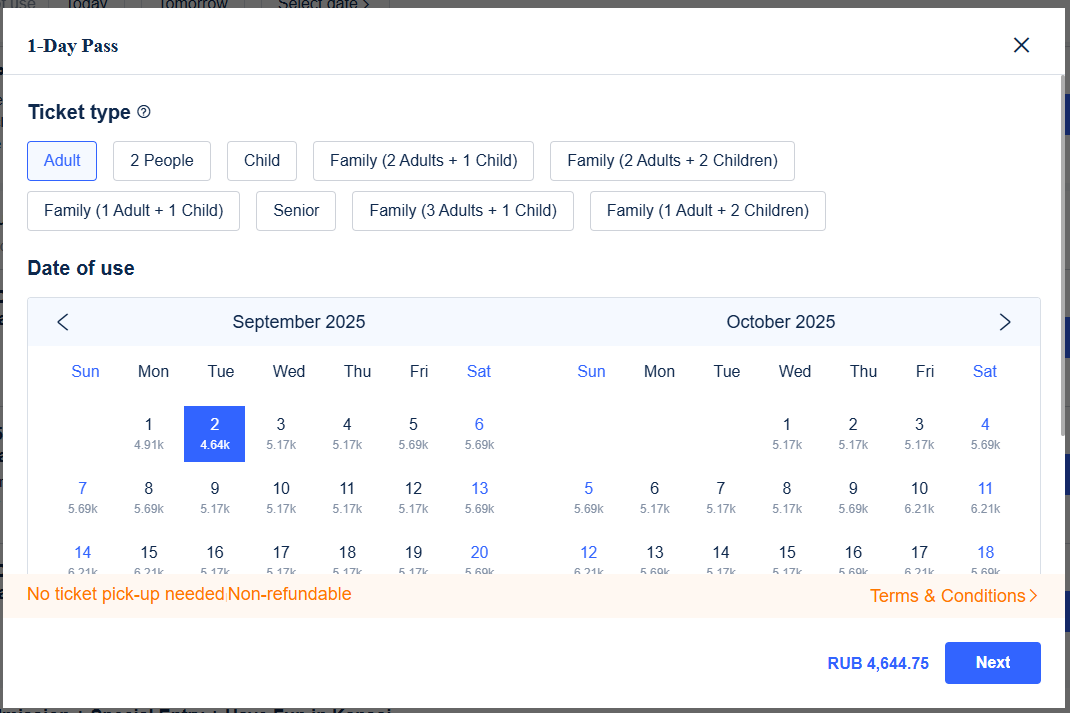Choose Sunday October 5
The height and width of the screenshot is (713, 1070).
click(x=588, y=498)
